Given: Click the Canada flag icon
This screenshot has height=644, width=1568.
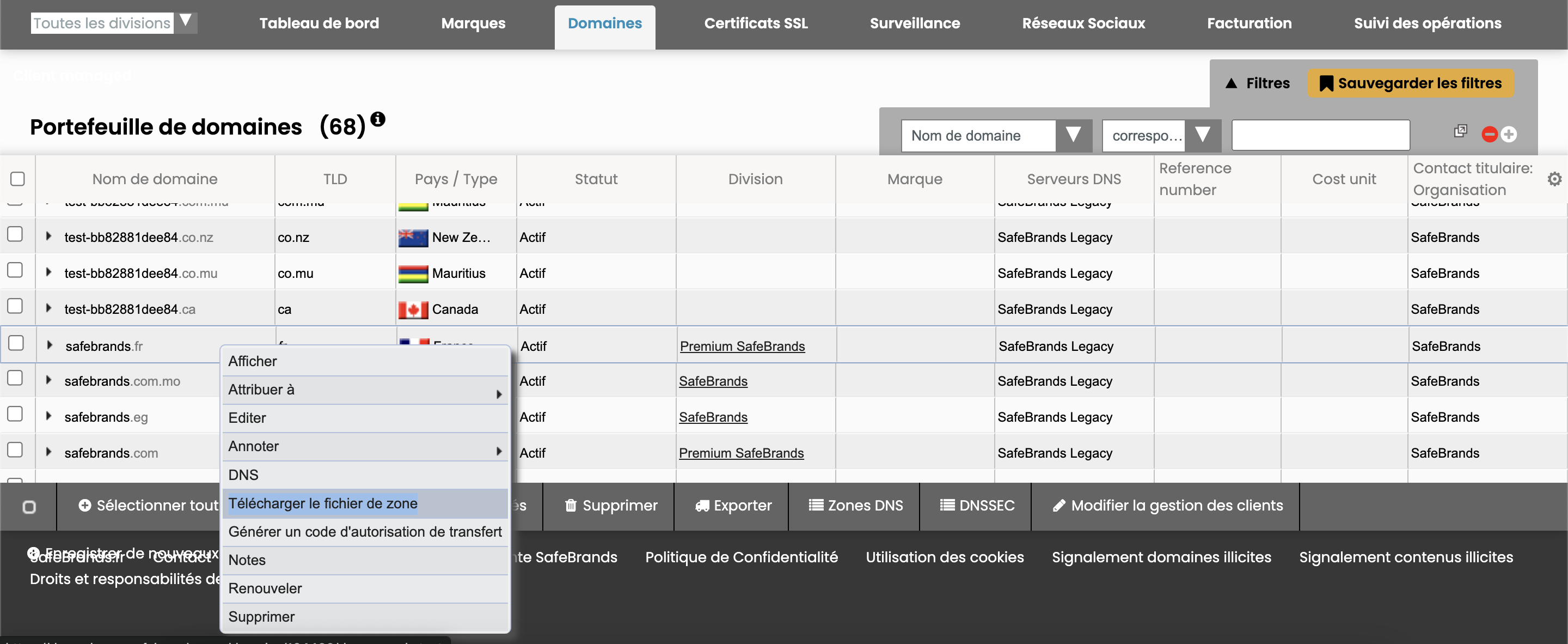Looking at the screenshot, I should tap(413, 309).
